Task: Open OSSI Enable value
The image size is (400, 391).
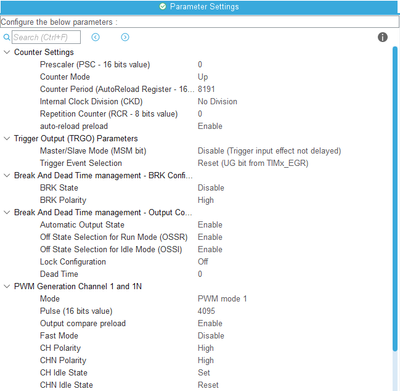Action: [x=210, y=250]
